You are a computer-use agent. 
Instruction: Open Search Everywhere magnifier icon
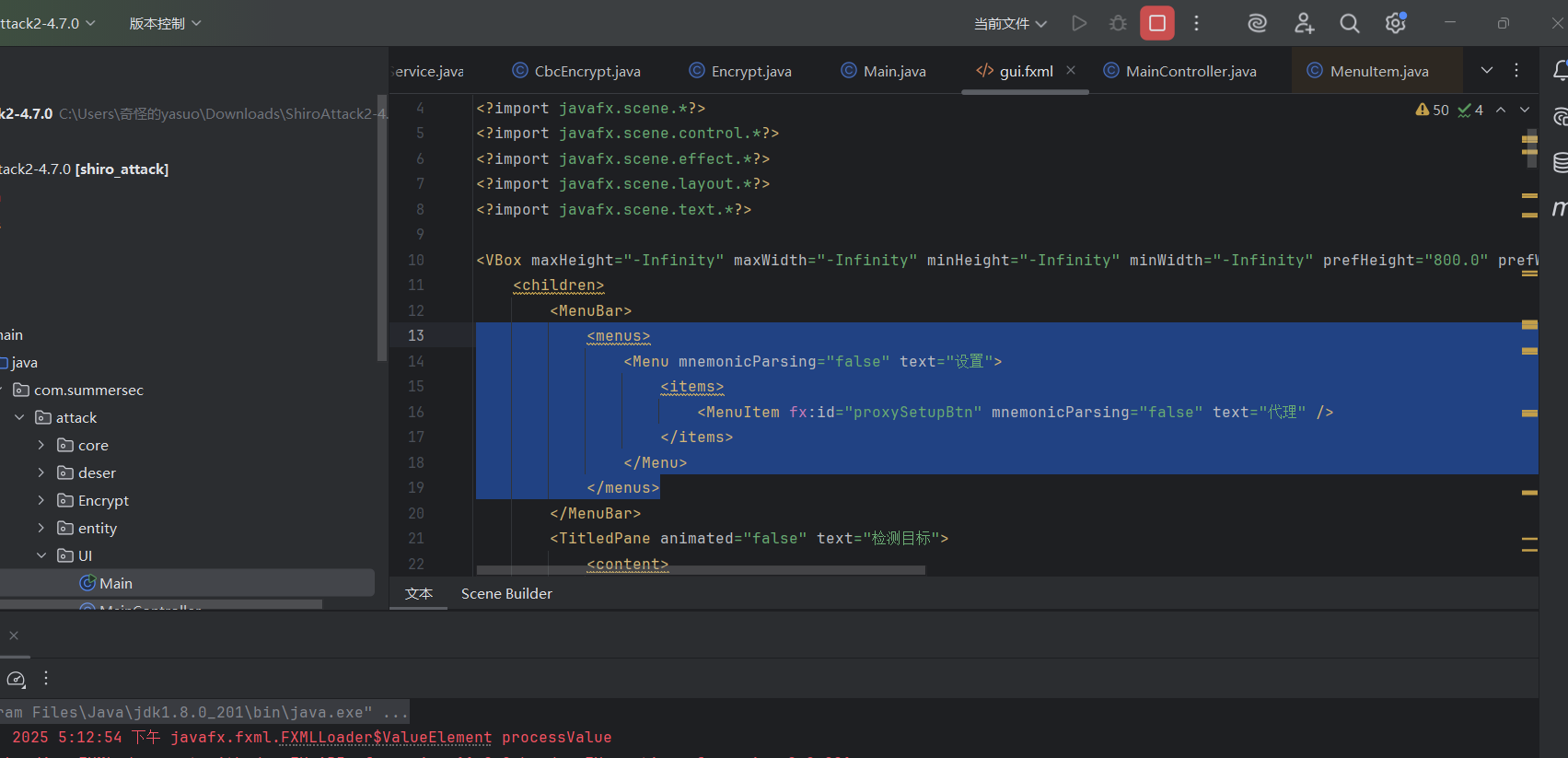pos(1349,23)
